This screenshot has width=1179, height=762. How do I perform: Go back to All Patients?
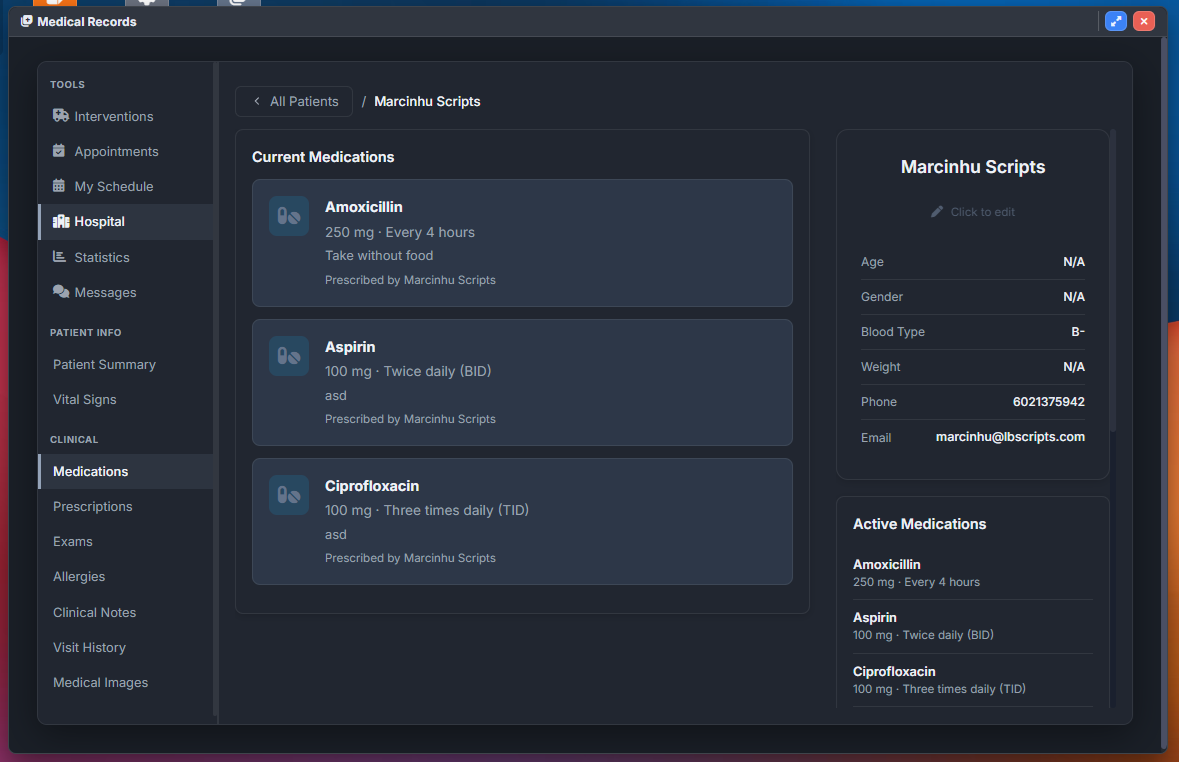pos(294,102)
